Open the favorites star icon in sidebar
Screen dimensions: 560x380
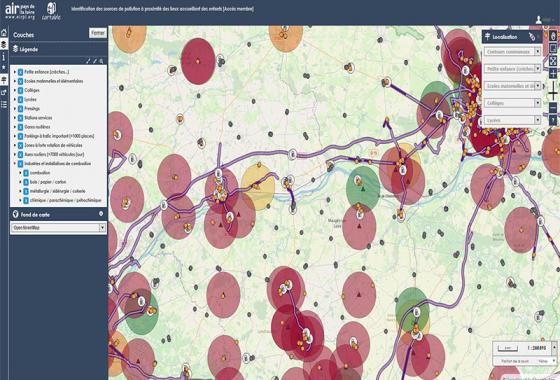(4, 68)
